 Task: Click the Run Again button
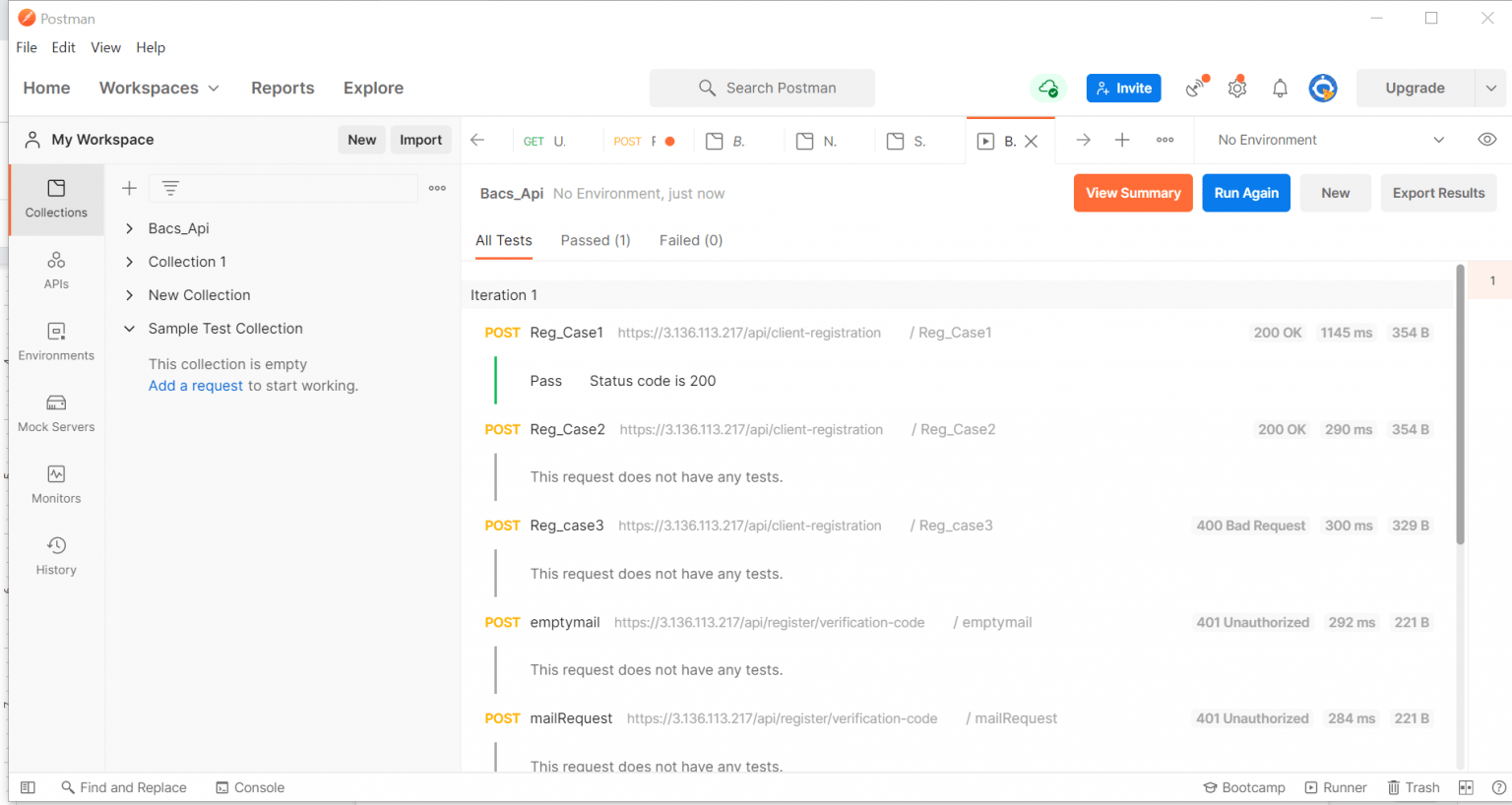coord(1246,193)
